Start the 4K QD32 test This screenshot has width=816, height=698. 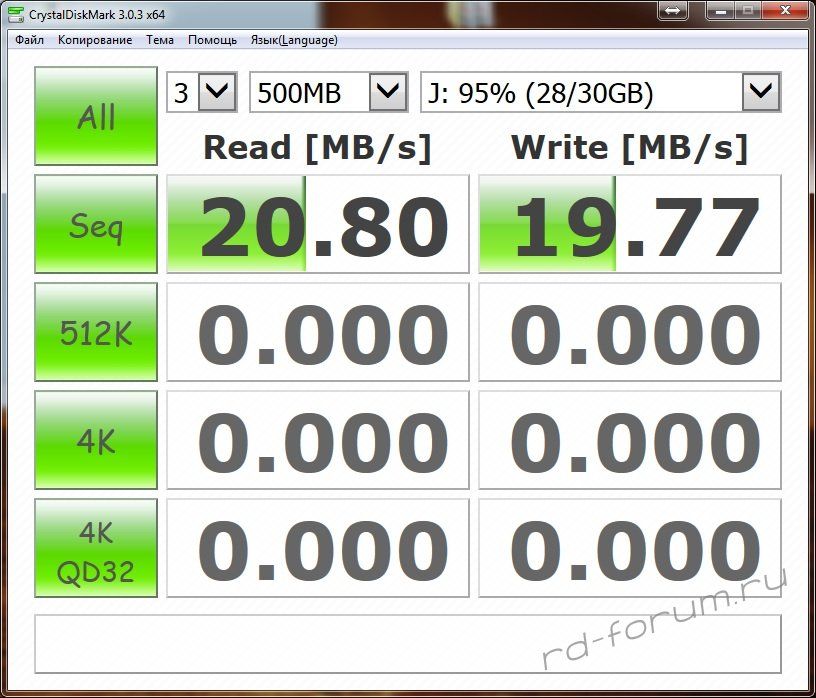click(96, 548)
